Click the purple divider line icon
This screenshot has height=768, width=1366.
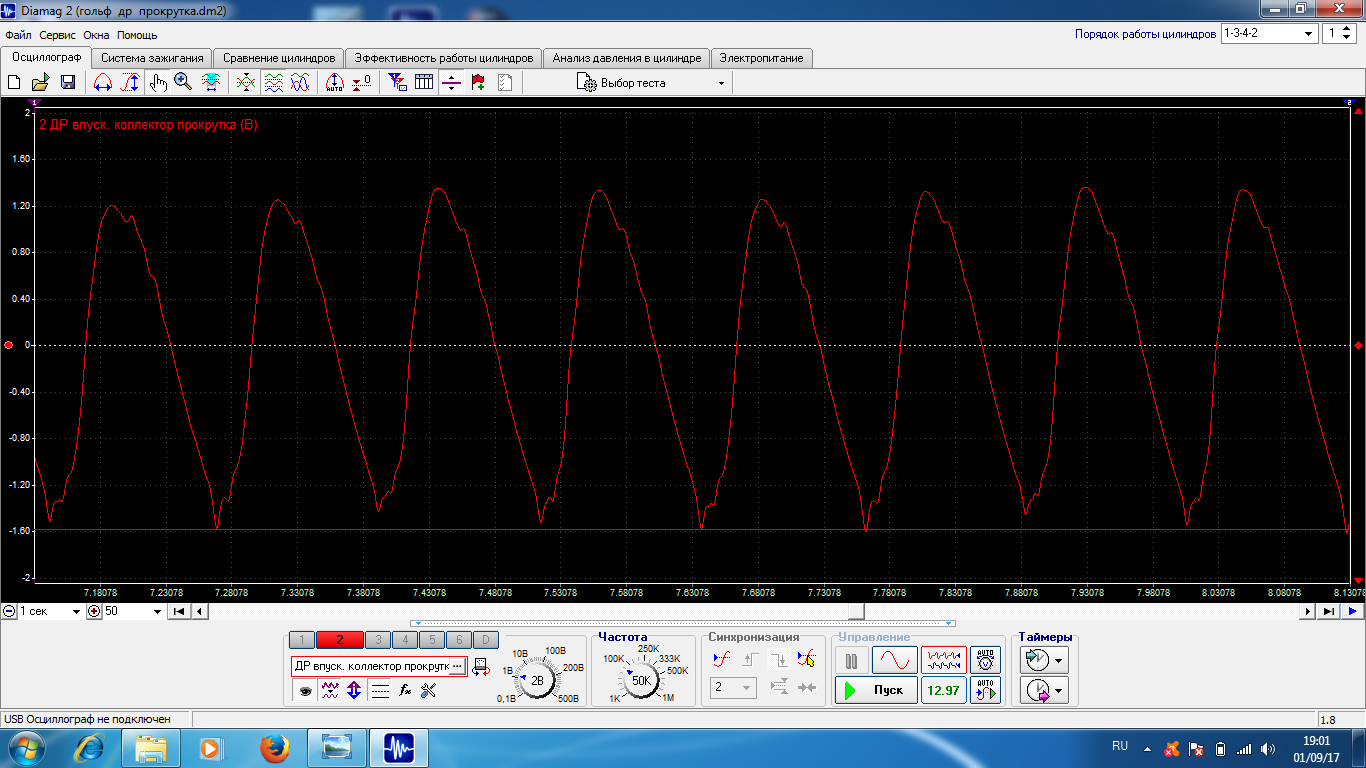[451, 83]
